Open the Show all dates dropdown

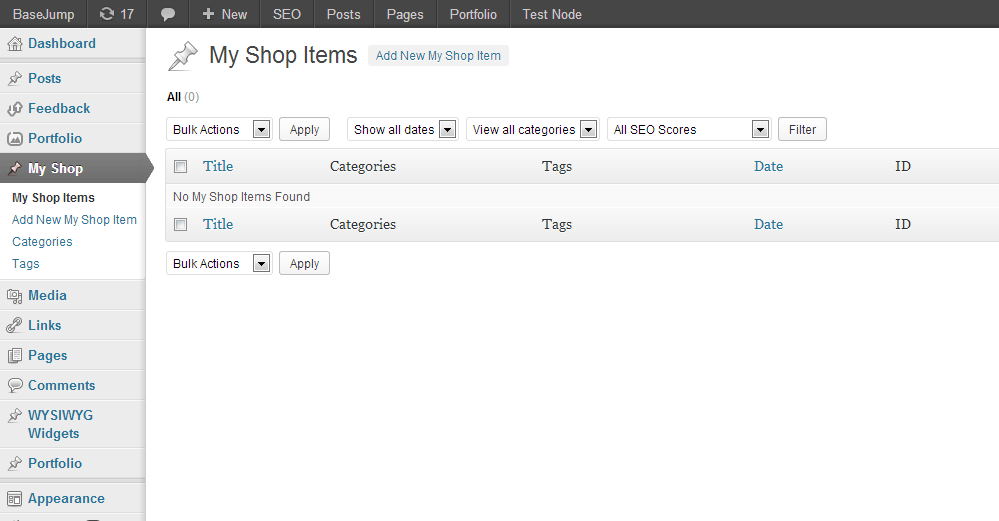(x=403, y=129)
